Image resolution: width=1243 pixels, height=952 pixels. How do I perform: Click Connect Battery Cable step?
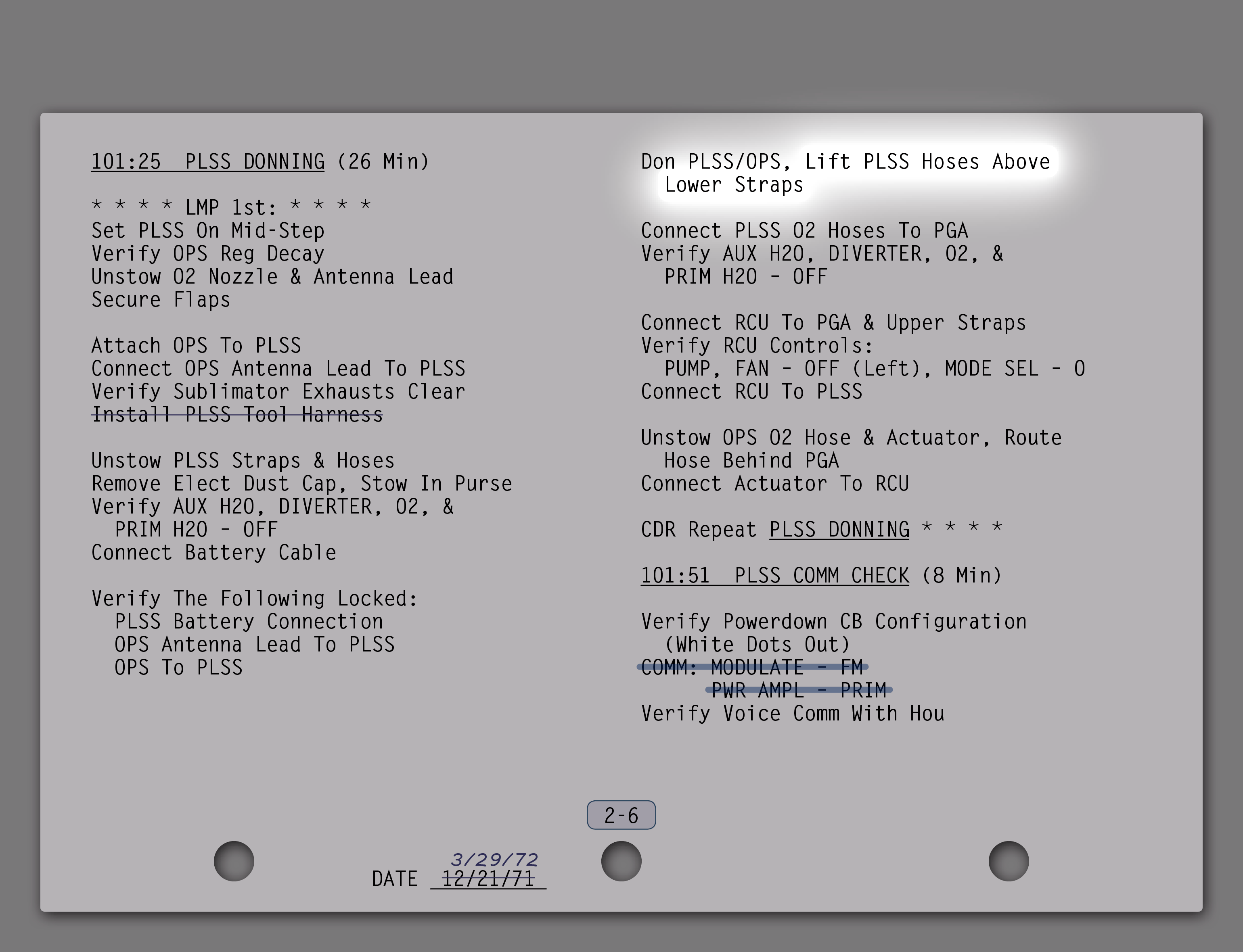(213, 553)
